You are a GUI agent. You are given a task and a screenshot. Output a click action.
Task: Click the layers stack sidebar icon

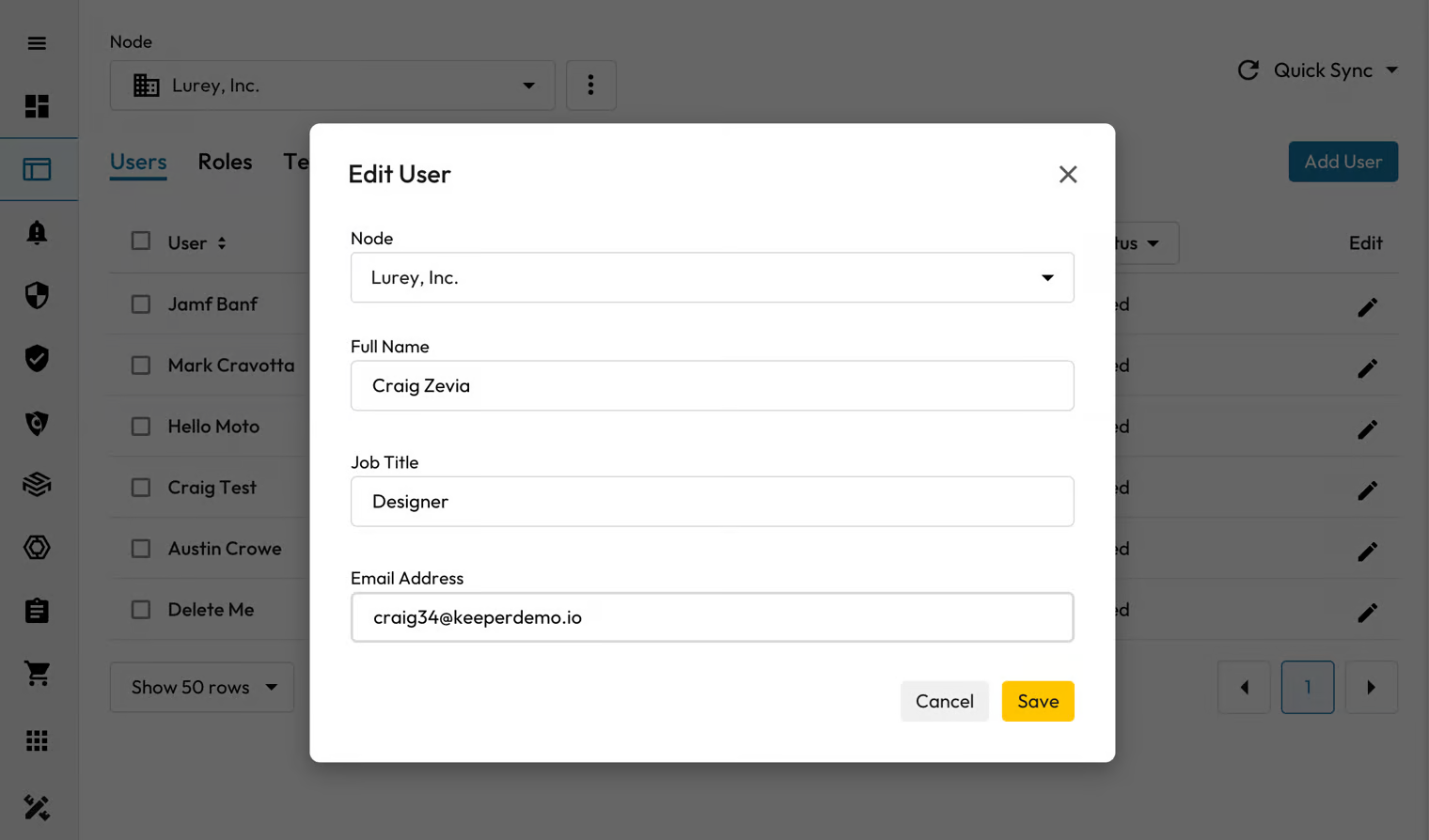[37, 485]
